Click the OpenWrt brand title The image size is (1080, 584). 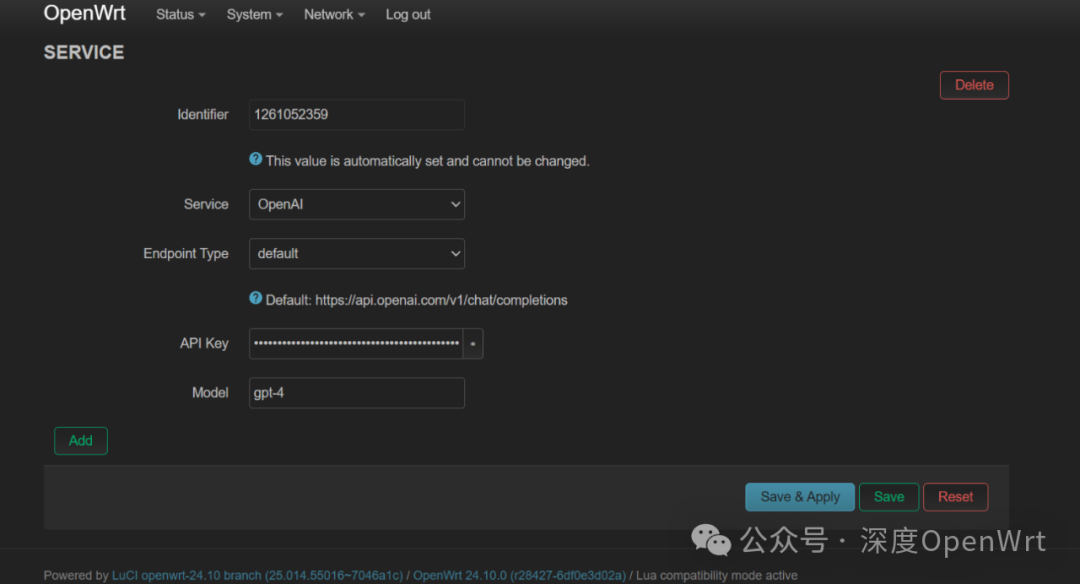pyautogui.click(x=85, y=13)
